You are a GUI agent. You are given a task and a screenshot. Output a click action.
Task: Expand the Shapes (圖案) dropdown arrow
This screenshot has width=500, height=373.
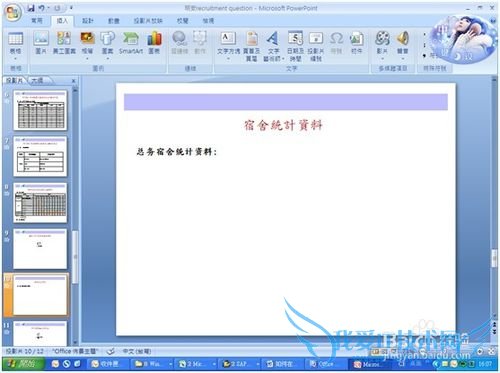click(x=107, y=59)
